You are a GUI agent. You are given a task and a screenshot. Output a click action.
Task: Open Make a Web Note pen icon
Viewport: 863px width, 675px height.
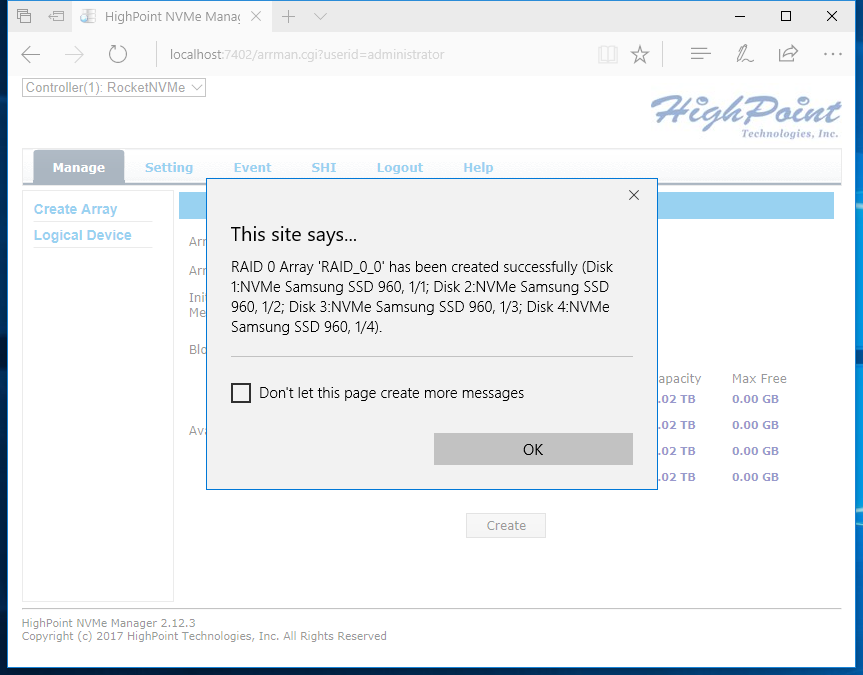[744, 53]
